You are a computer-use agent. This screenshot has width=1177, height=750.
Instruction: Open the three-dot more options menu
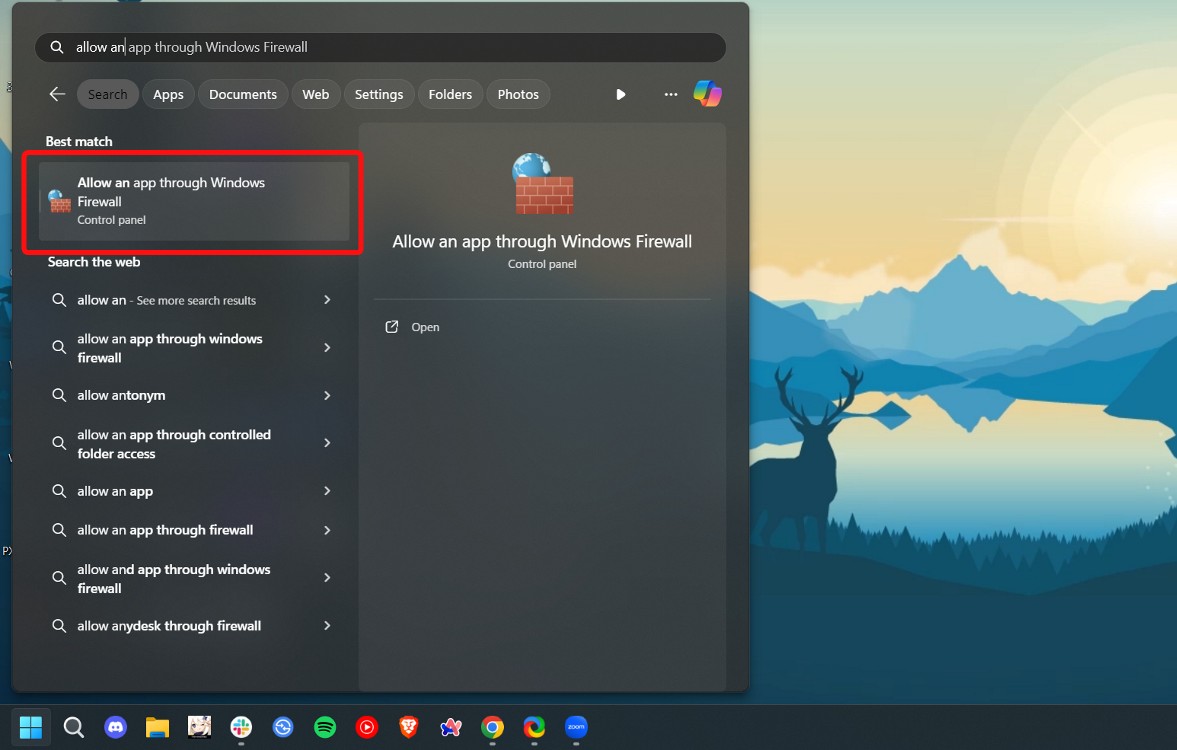pyautogui.click(x=671, y=94)
